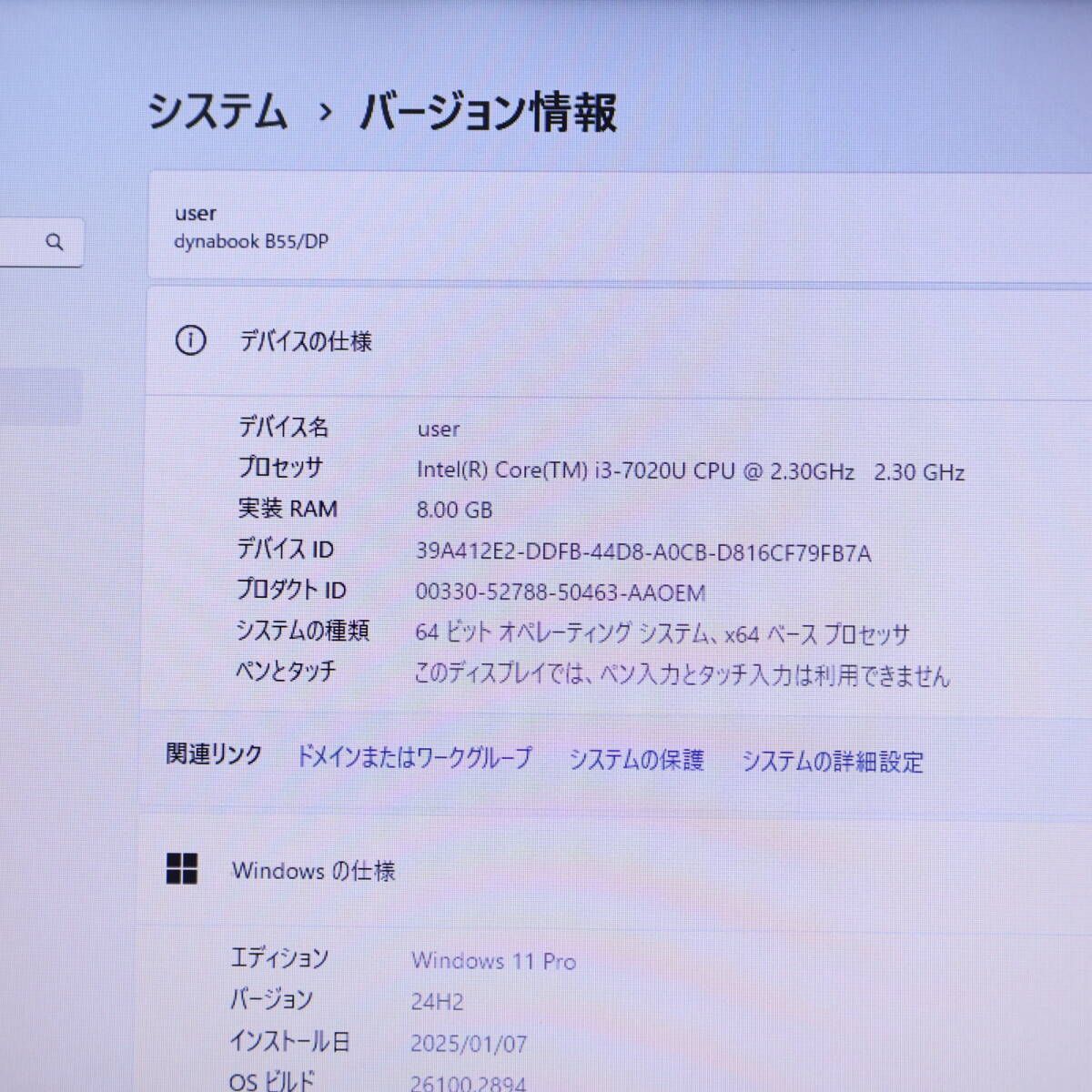1092x1092 pixels.
Task: Collapse the デバイスの仕様 section header
Action: [619, 341]
